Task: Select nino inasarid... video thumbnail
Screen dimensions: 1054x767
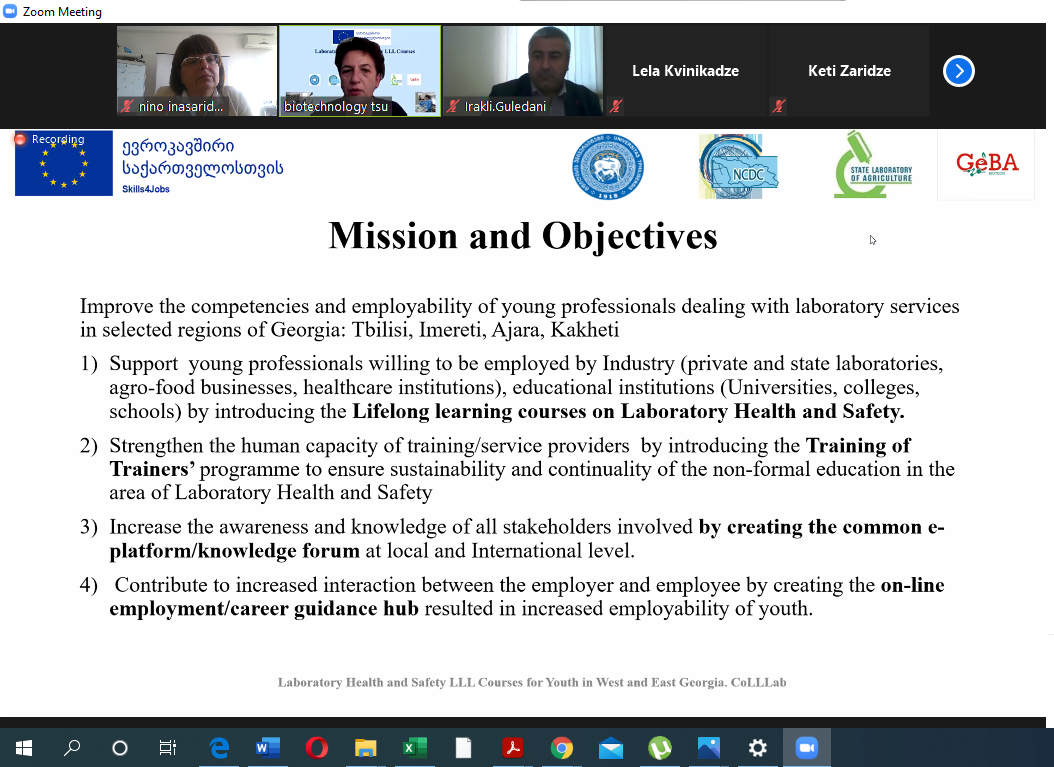Action: 197,71
